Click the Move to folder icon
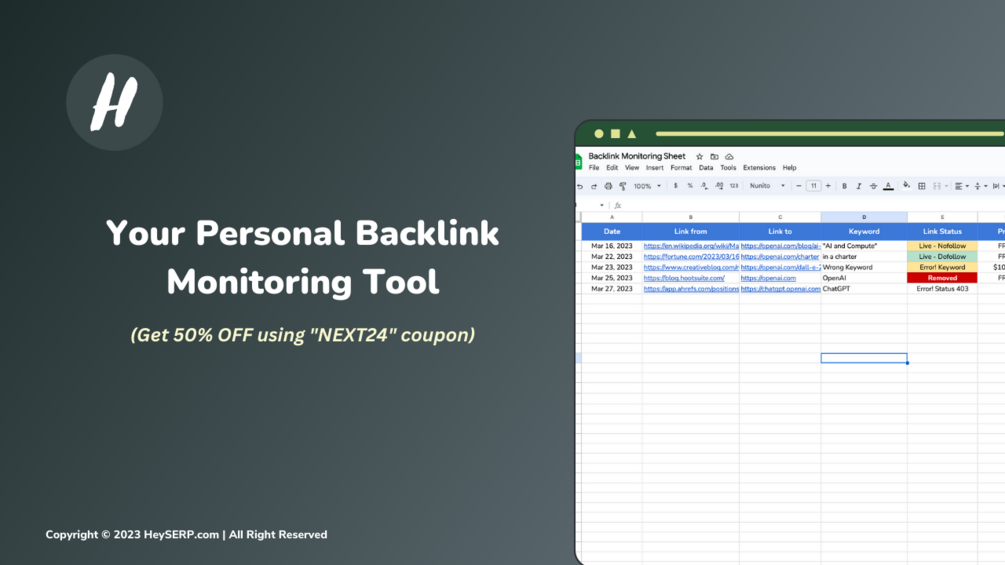Screen dimensions: 1005x565 [714, 156]
